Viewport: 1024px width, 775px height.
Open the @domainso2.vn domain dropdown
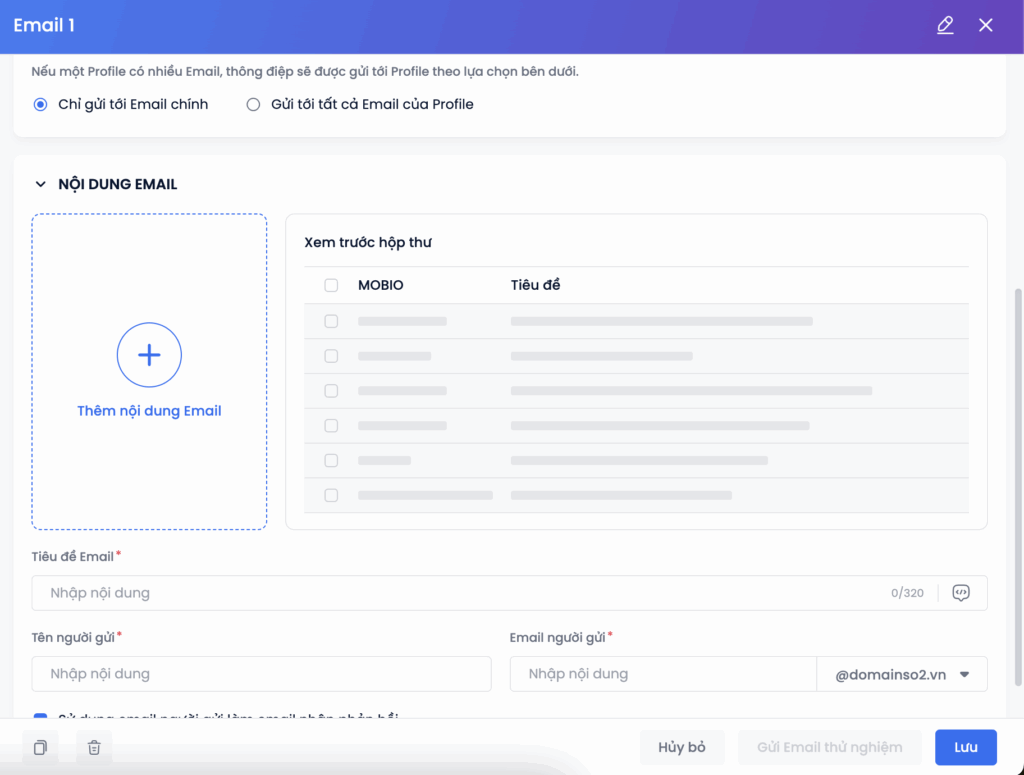coord(902,674)
